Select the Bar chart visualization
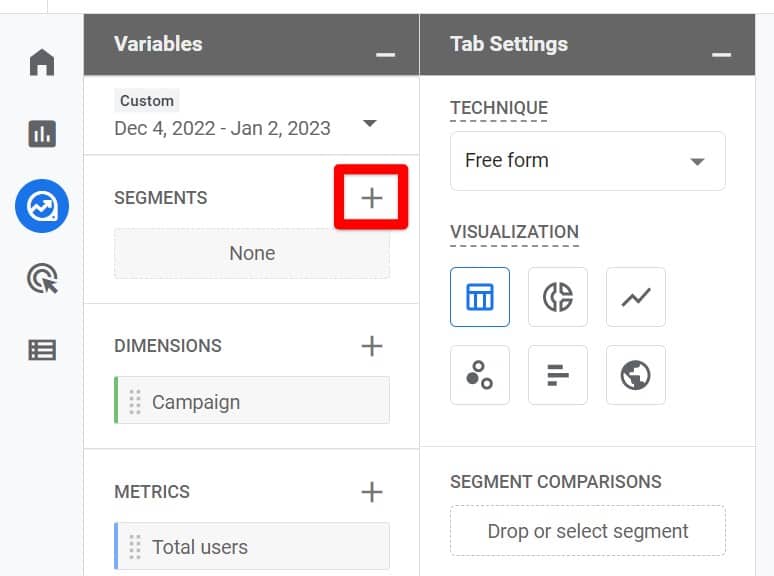This screenshot has width=774, height=576. 558,375
